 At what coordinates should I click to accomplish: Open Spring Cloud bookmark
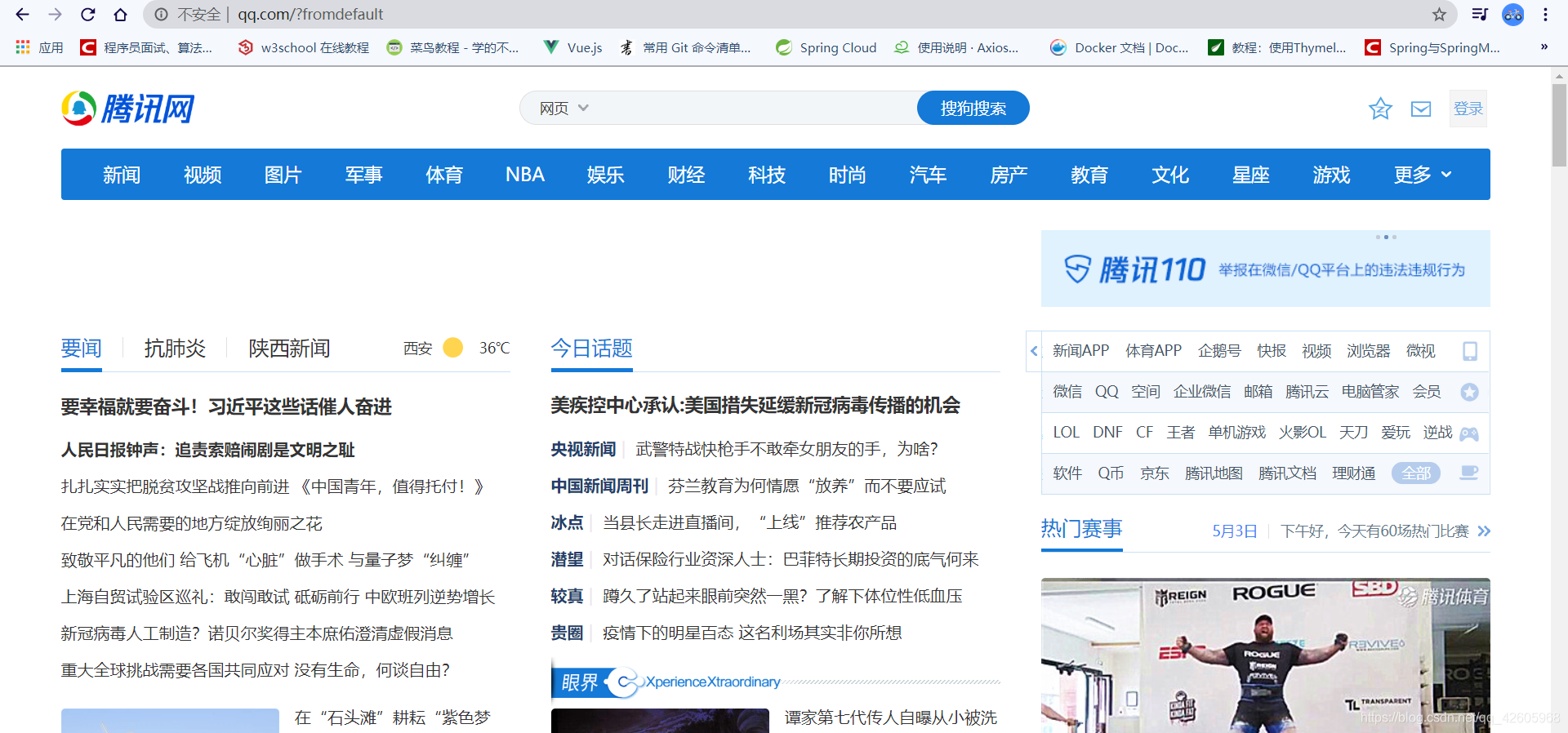826,47
